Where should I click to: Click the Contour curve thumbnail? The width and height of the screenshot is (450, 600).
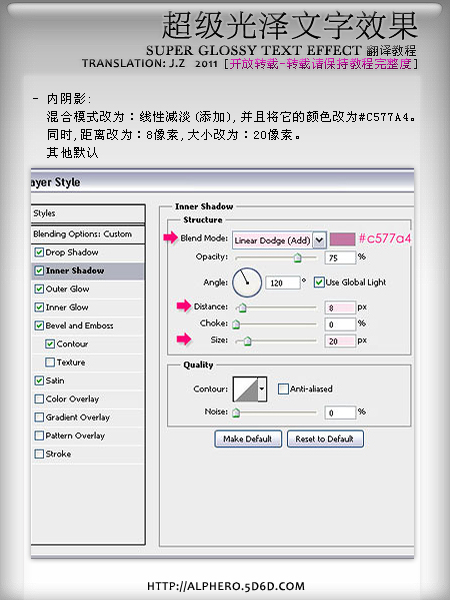pyautogui.click(x=245, y=389)
